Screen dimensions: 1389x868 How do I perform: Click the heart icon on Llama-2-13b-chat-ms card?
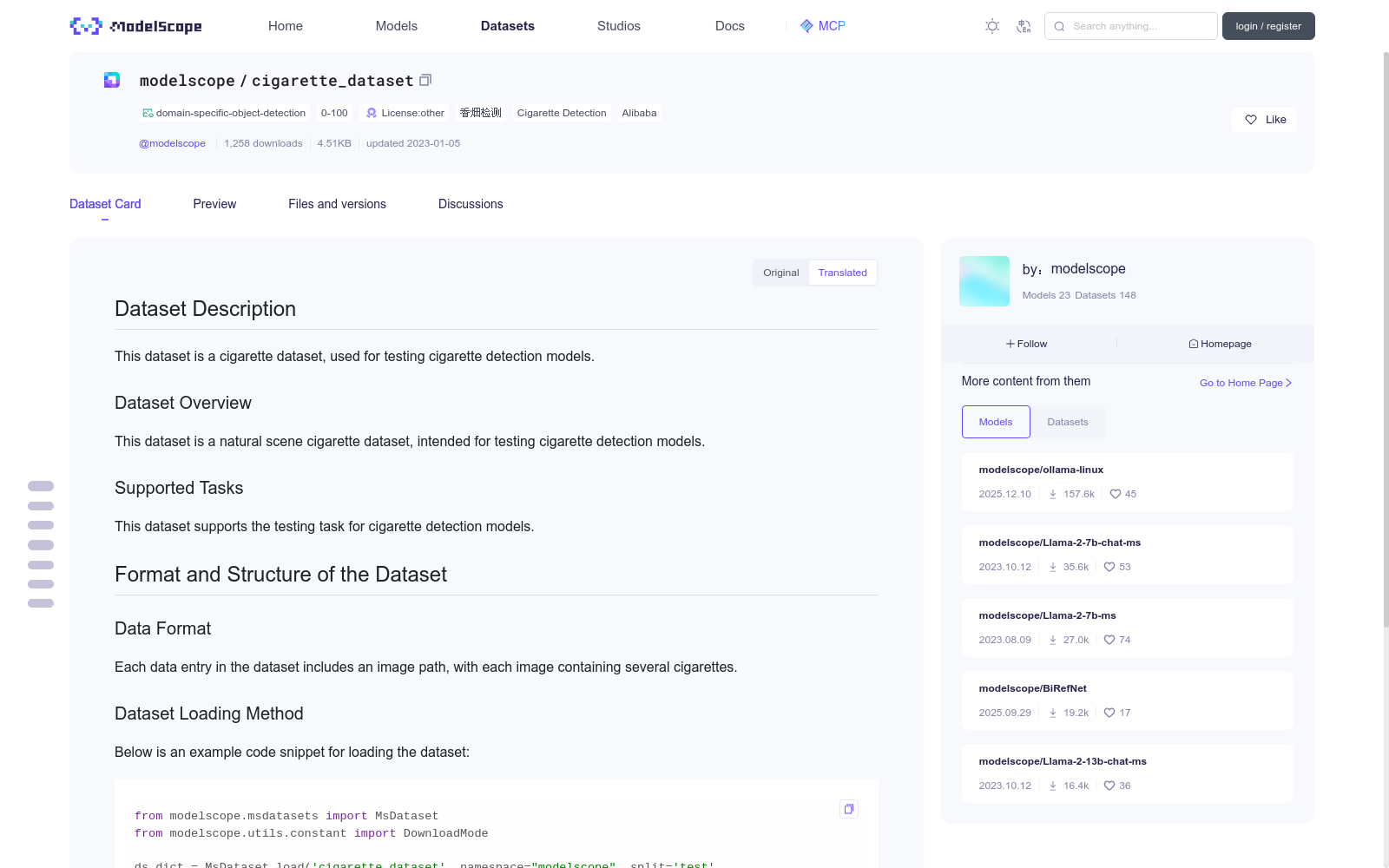(x=1109, y=786)
